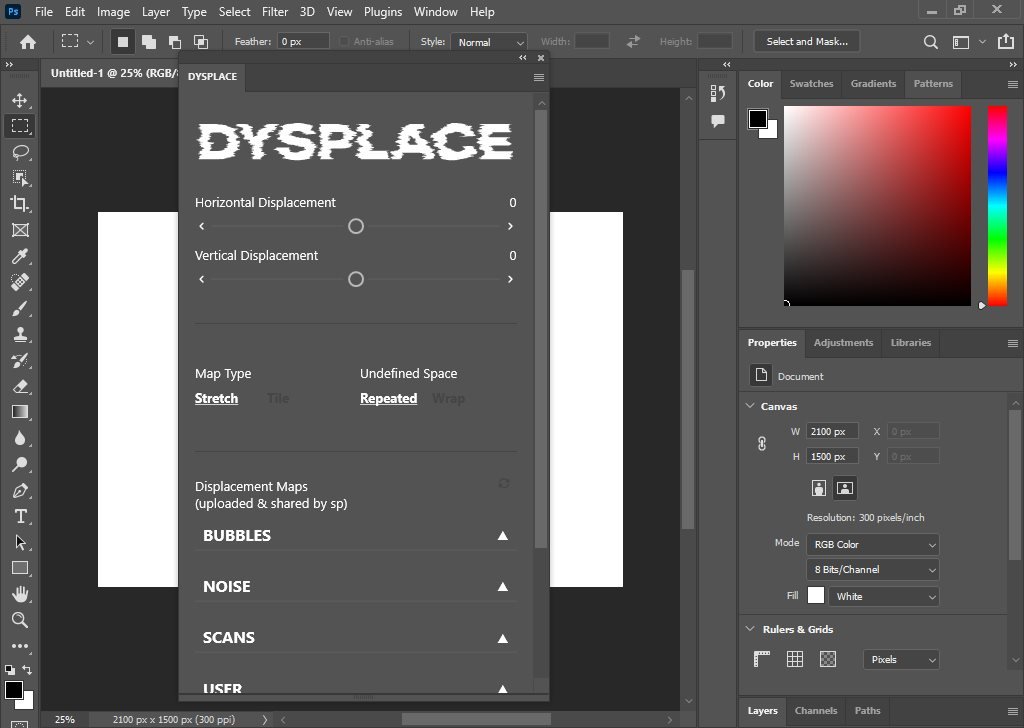
Task: Click the Home icon in options bar
Action: 27,42
